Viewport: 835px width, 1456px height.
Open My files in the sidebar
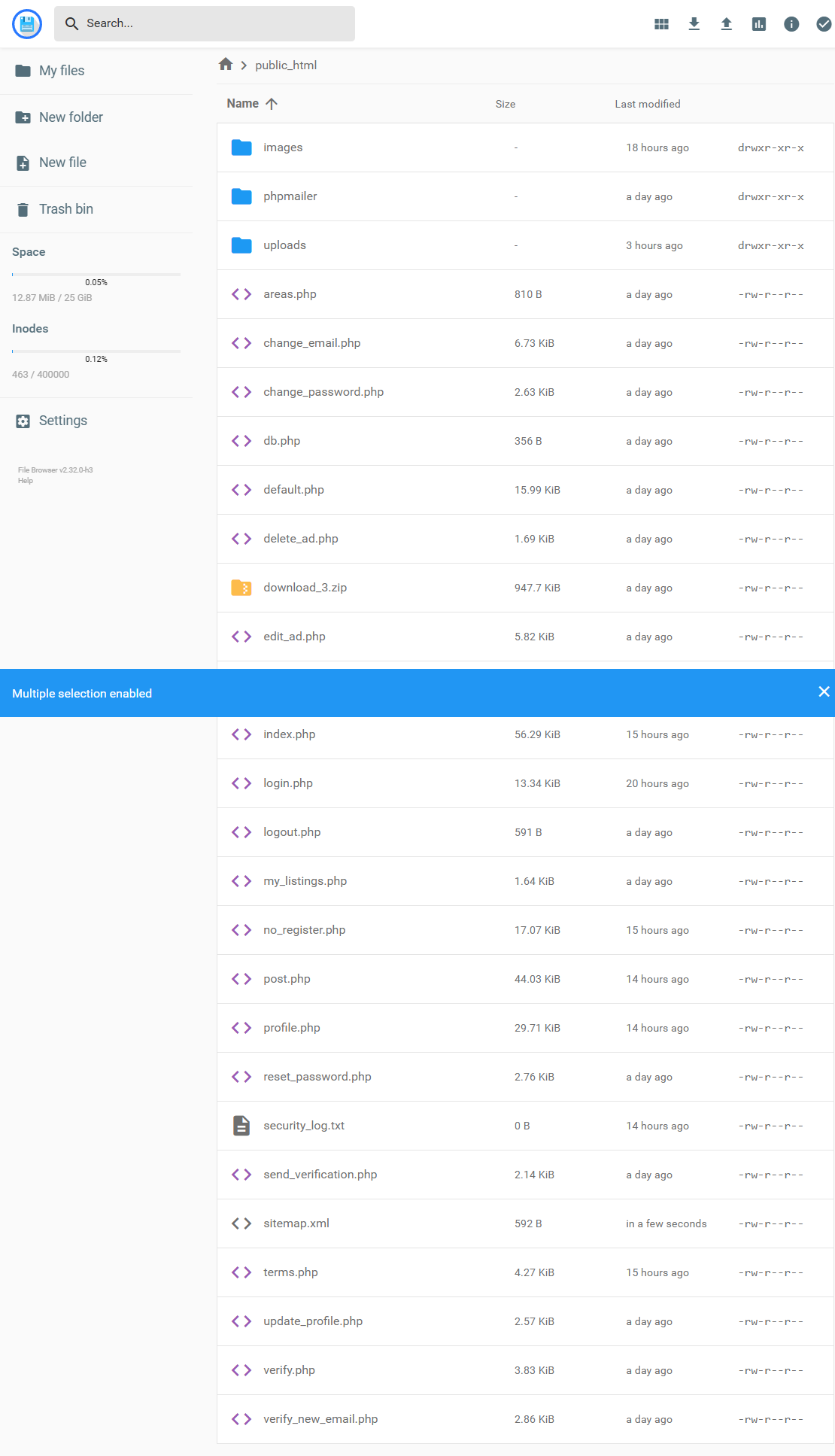62,71
